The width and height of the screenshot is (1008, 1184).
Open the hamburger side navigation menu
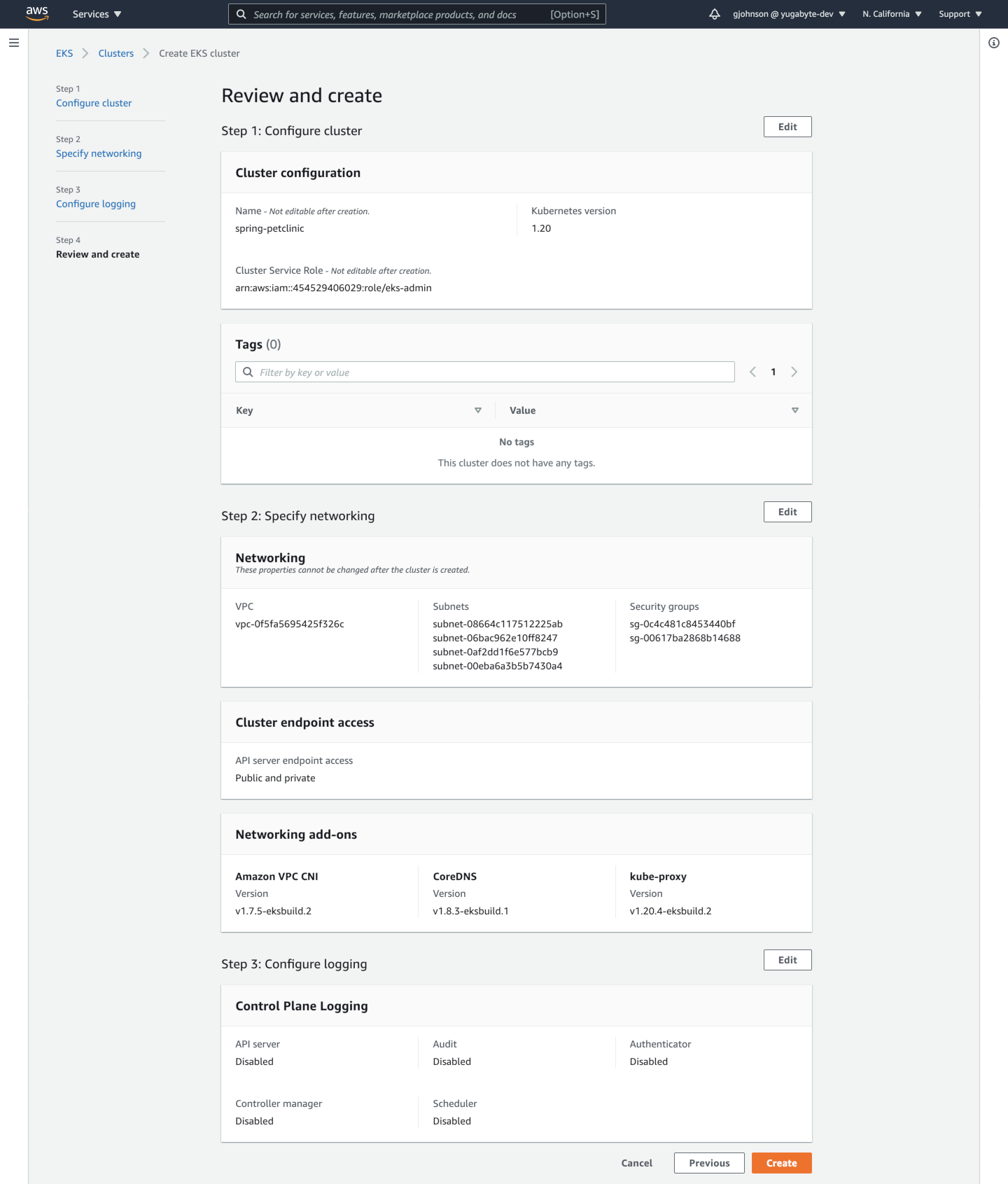pyautogui.click(x=14, y=43)
